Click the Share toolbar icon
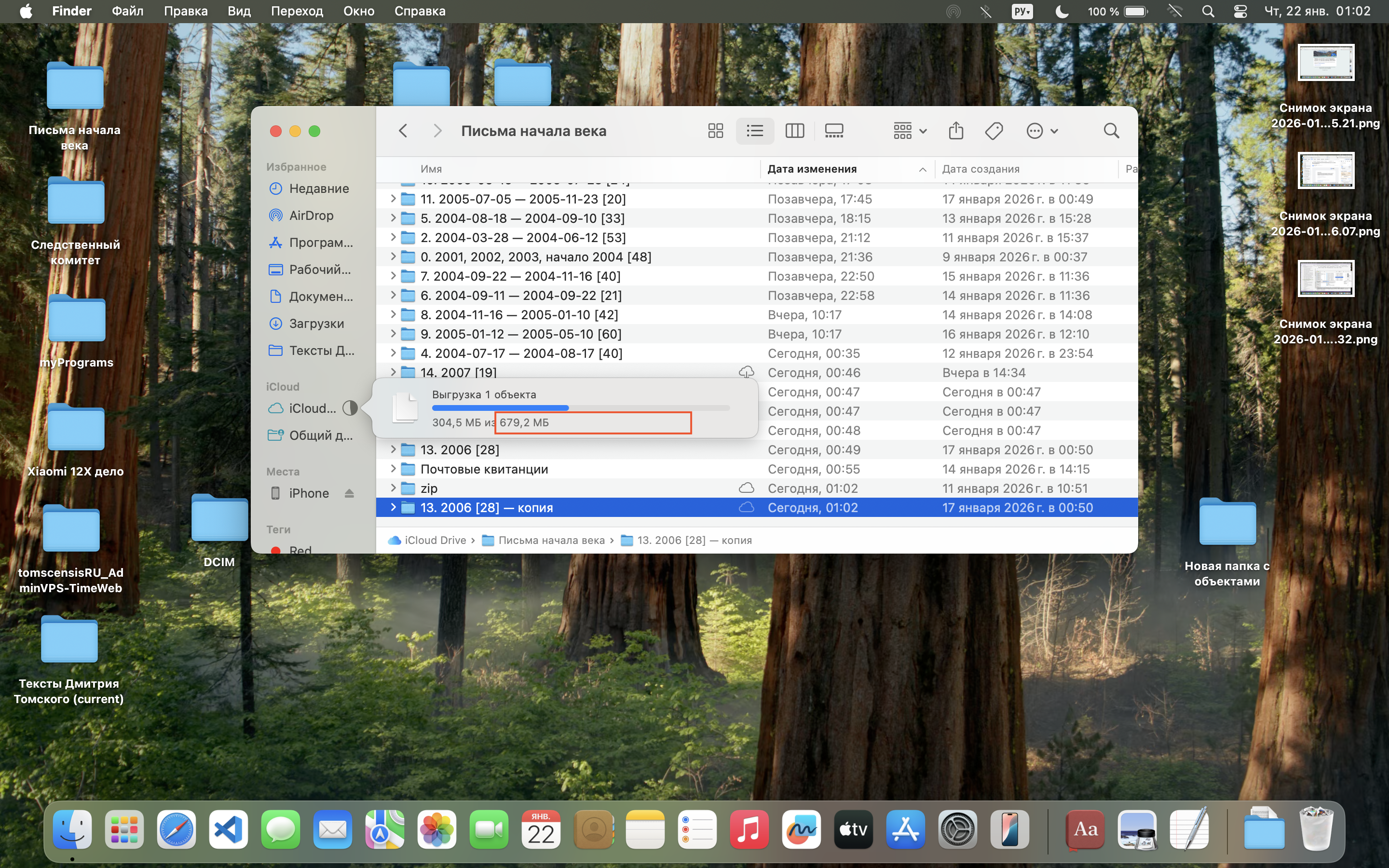 pyautogui.click(x=955, y=131)
